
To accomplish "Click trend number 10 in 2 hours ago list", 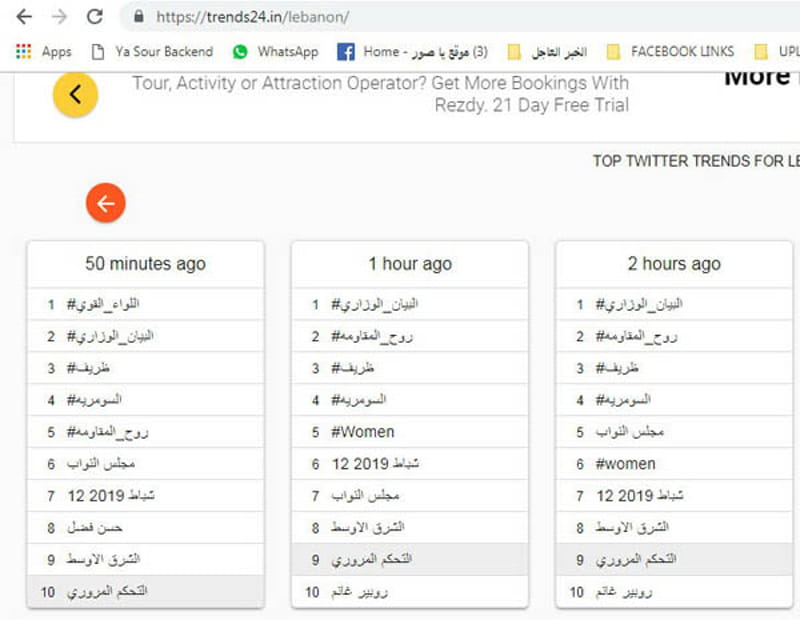I will pos(674,592).
